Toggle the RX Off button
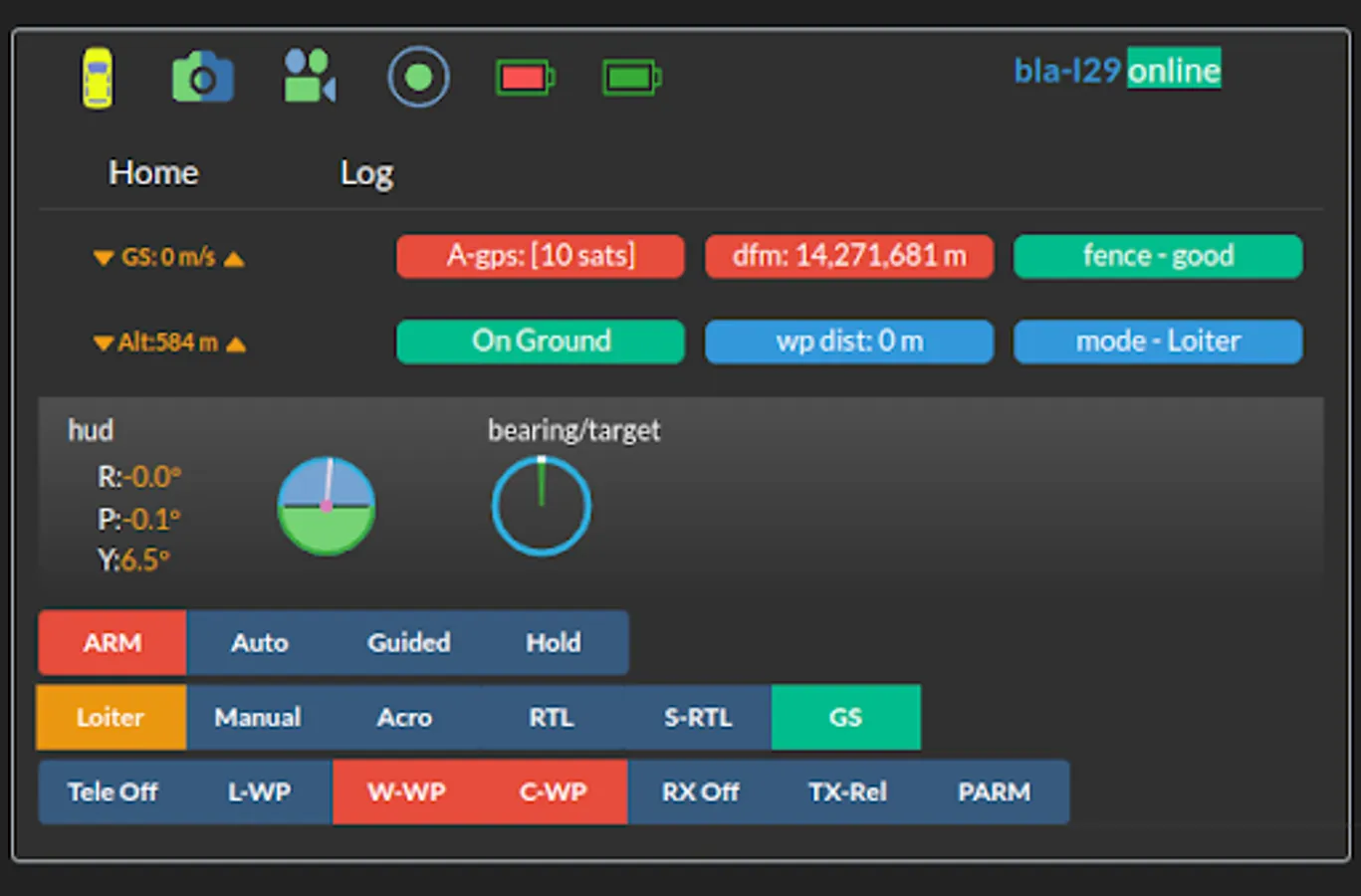The height and width of the screenshot is (896, 1361). pyautogui.click(x=700, y=792)
